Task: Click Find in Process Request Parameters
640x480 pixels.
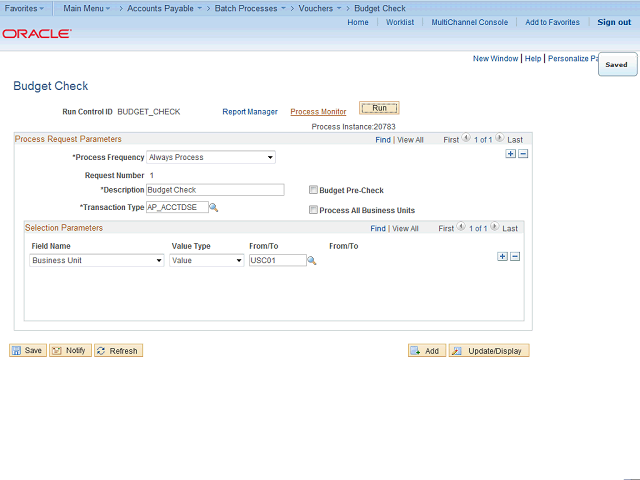Action: click(x=383, y=140)
